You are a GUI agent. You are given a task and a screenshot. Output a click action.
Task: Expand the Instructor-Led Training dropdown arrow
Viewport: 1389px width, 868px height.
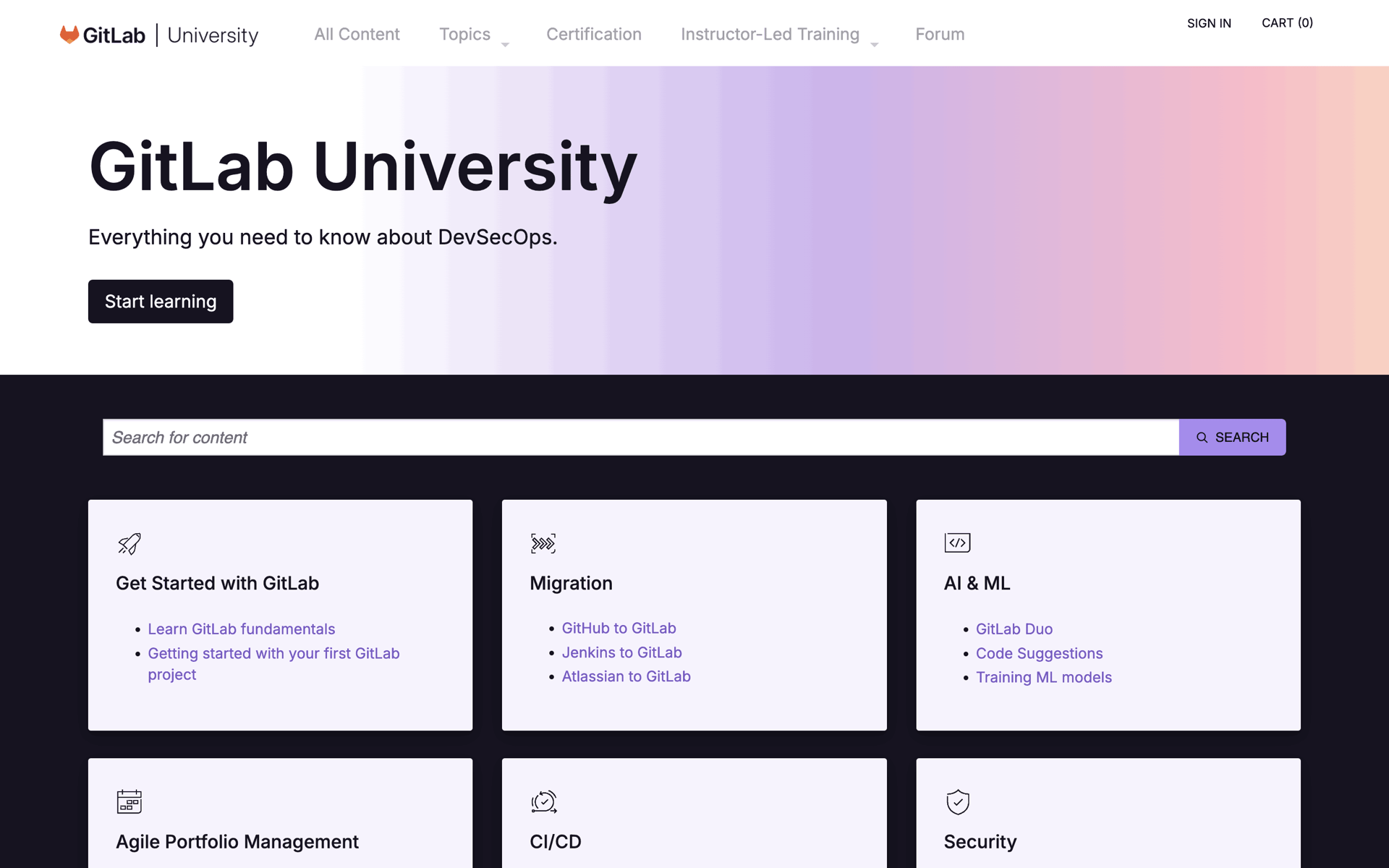(874, 45)
